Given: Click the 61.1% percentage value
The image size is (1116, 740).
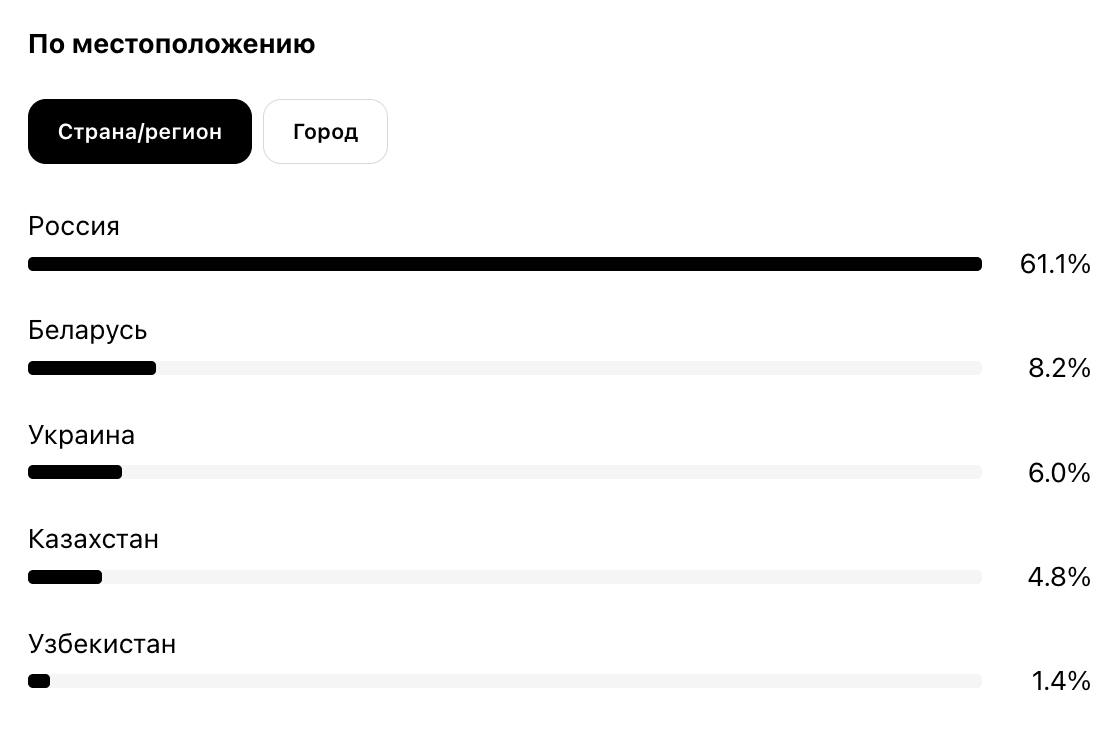Looking at the screenshot, I should coord(1055,264).
